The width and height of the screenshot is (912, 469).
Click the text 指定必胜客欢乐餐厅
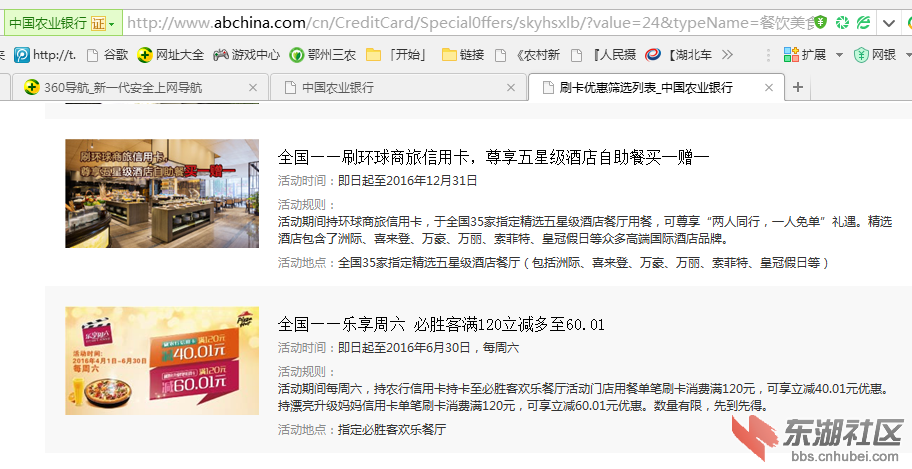392,429
